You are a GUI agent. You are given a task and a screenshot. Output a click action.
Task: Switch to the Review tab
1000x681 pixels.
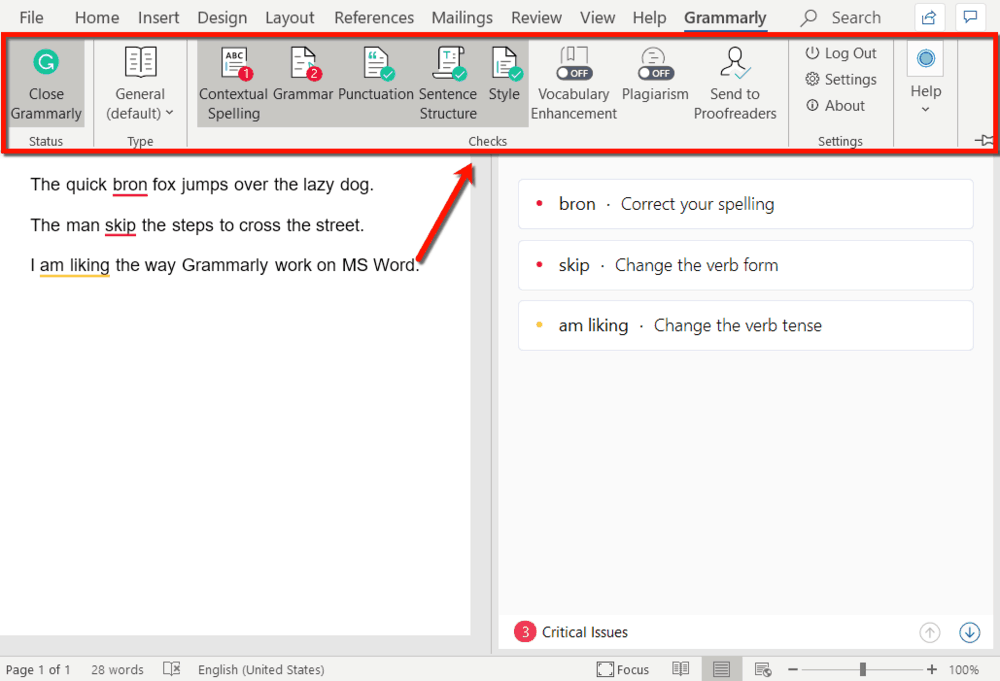(536, 18)
